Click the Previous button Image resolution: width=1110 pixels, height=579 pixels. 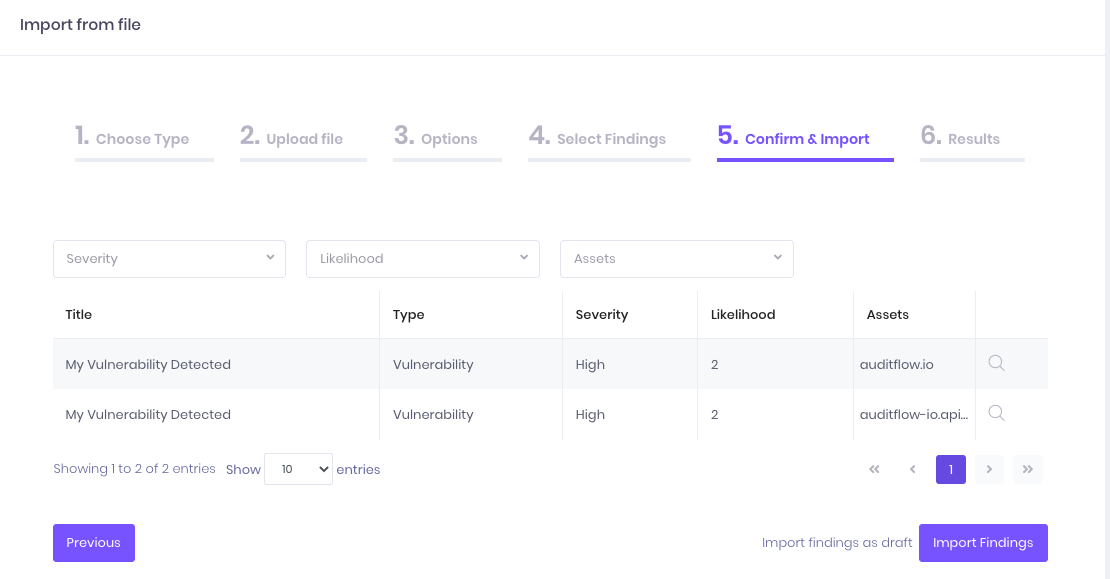coord(93,543)
